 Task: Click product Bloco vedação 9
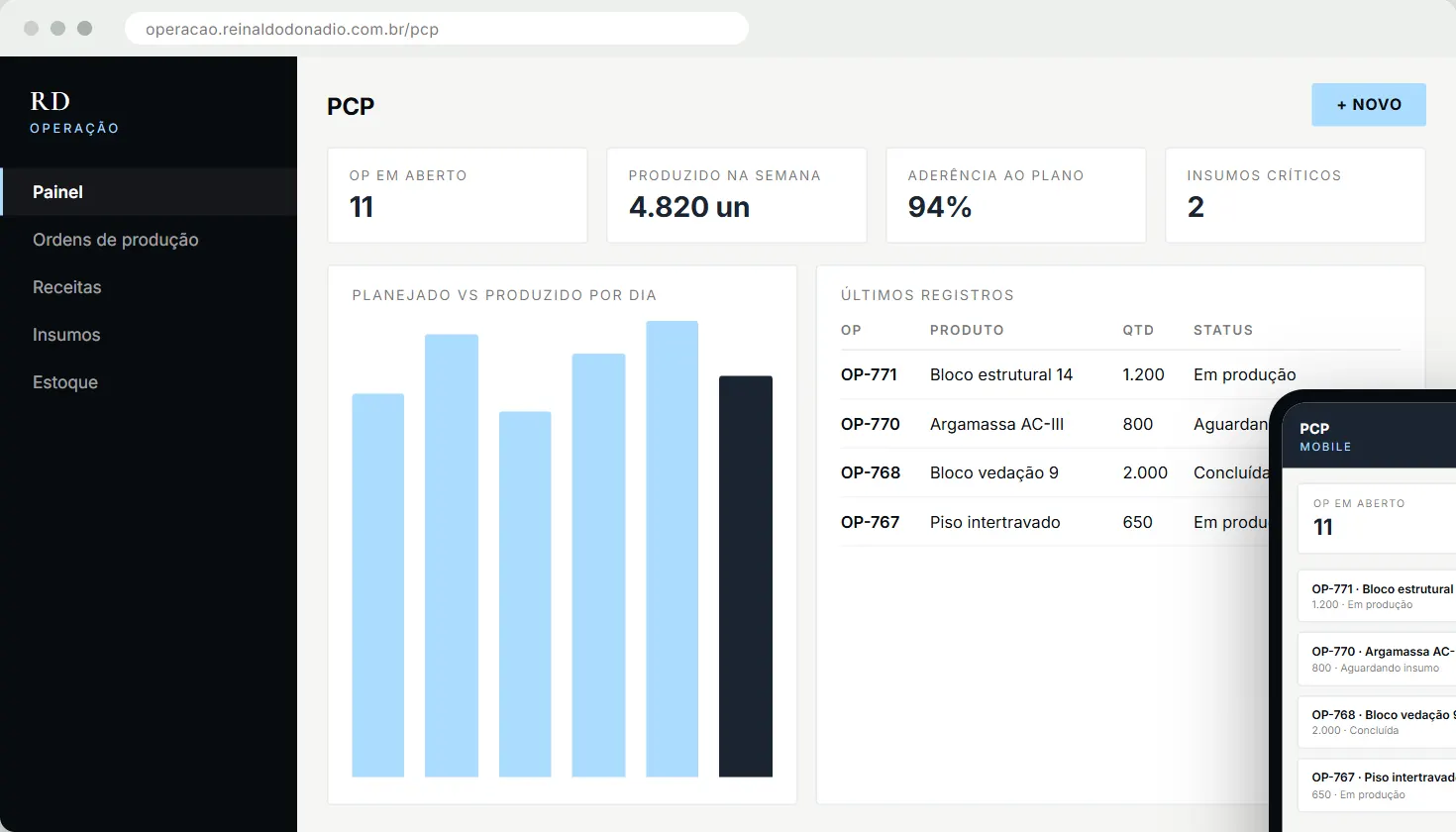tap(994, 472)
